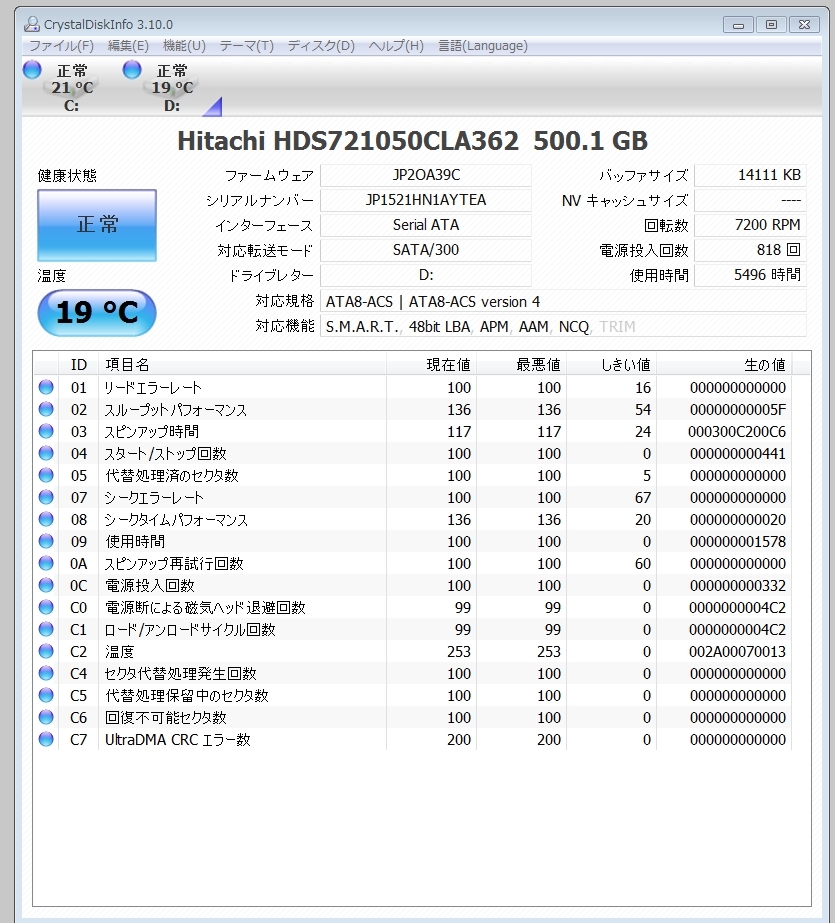The width and height of the screenshot is (835, 923).
Task: Click status orb for C2 温度
Action: (x=46, y=651)
